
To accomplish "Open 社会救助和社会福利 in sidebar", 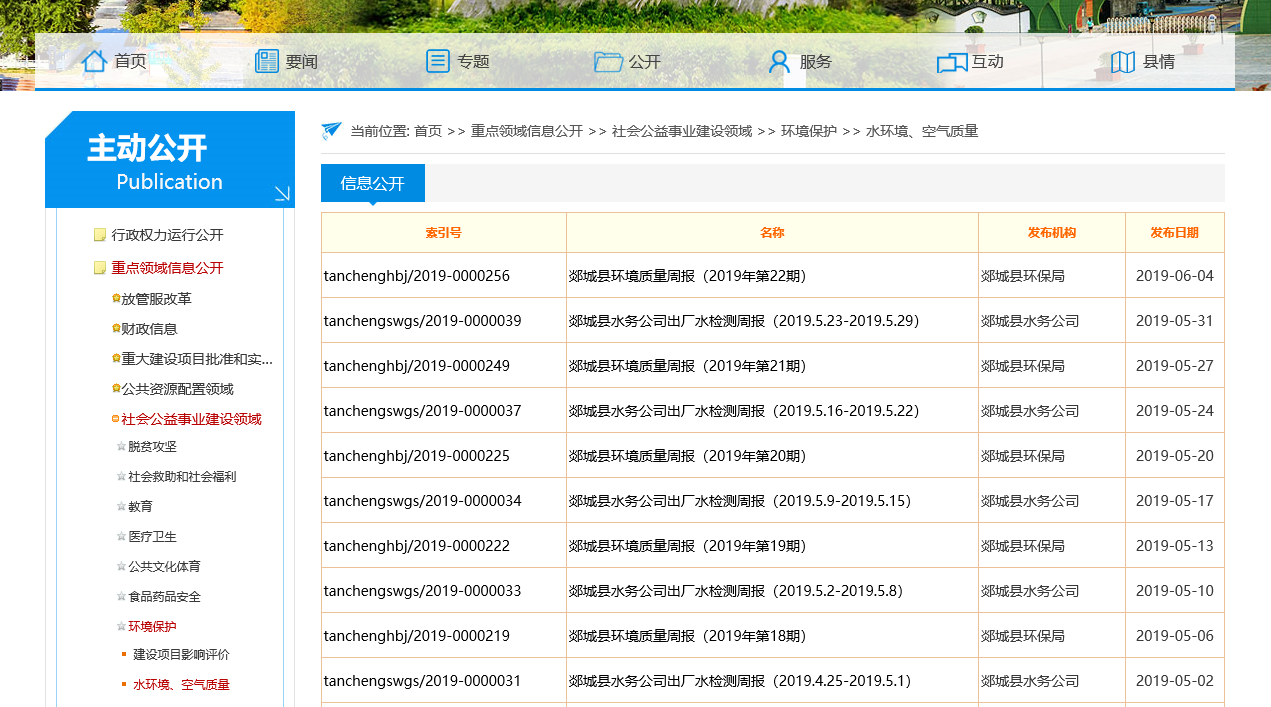I will point(182,477).
